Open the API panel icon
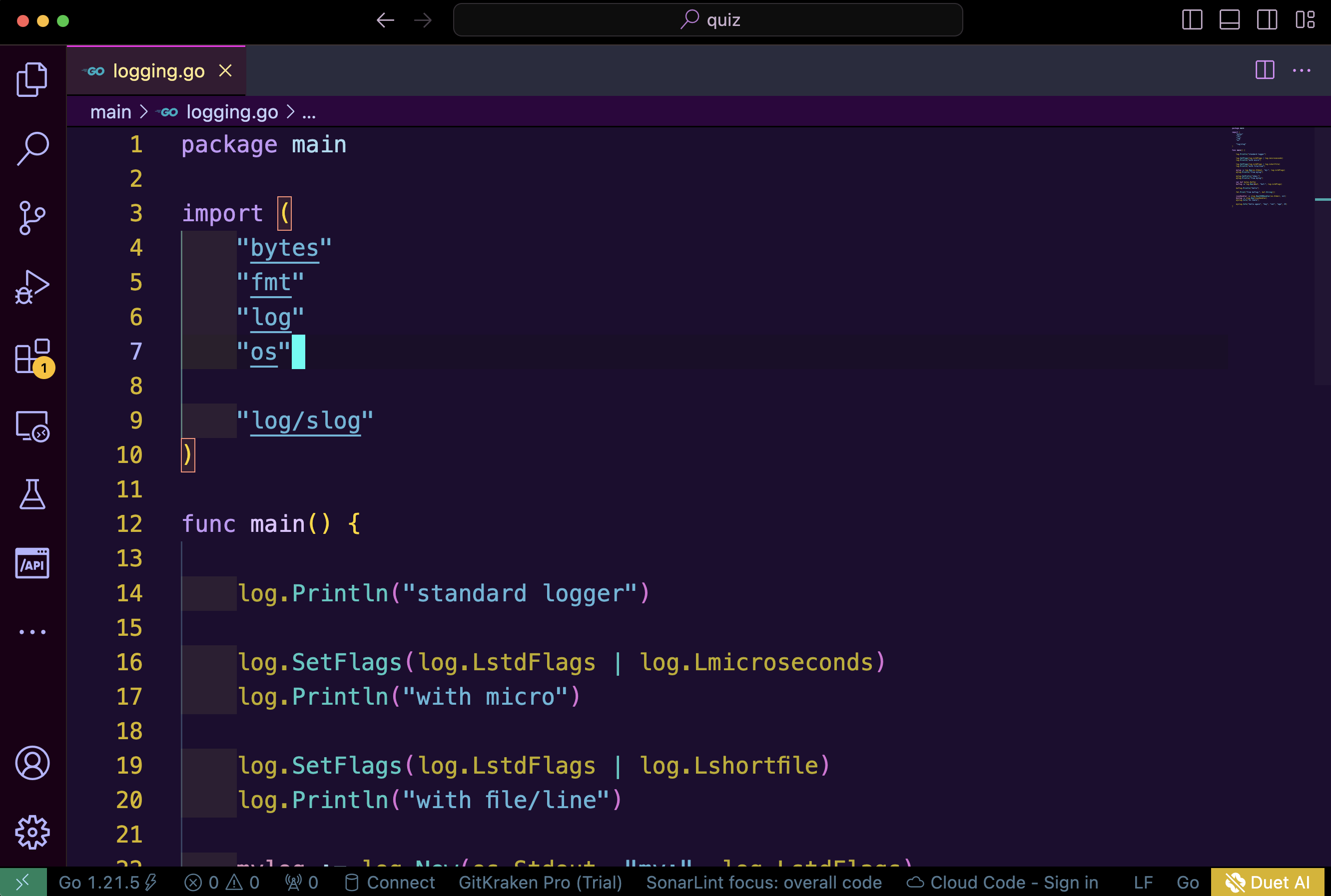Viewport: 1331px width, 896px height. click(x=32, y=563)
